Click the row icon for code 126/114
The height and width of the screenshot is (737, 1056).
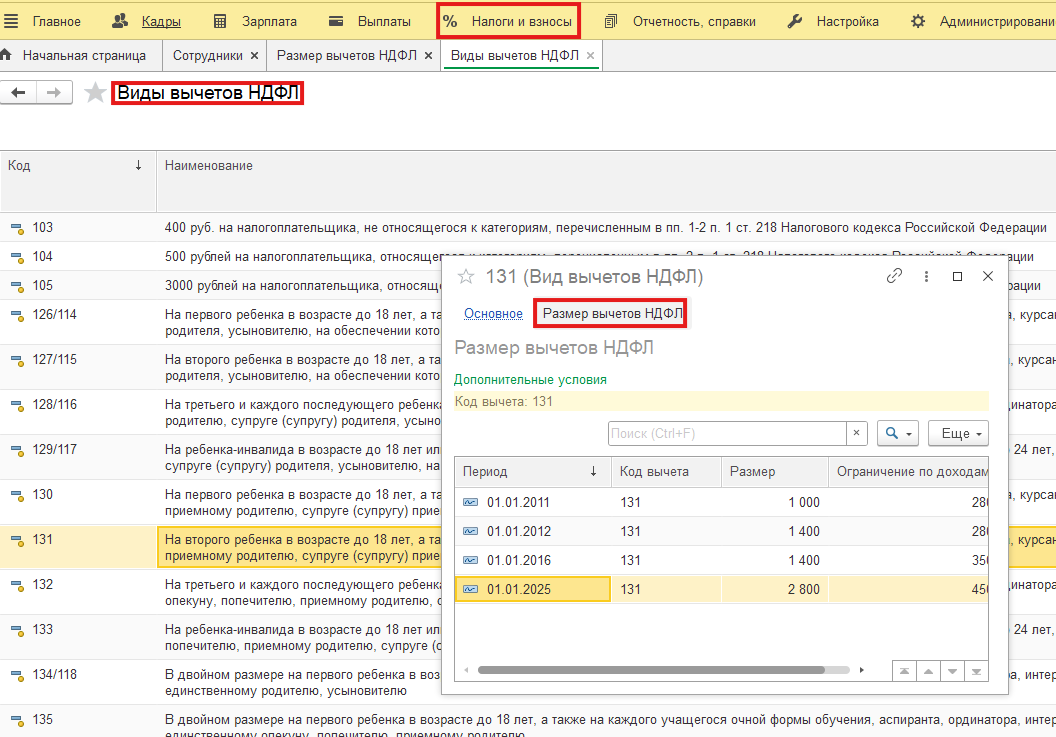[x=17, y=315]
